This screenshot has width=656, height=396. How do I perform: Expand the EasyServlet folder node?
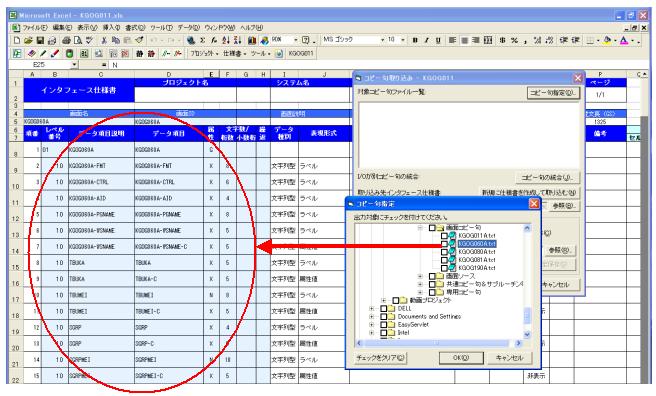(x=372, y=324)
